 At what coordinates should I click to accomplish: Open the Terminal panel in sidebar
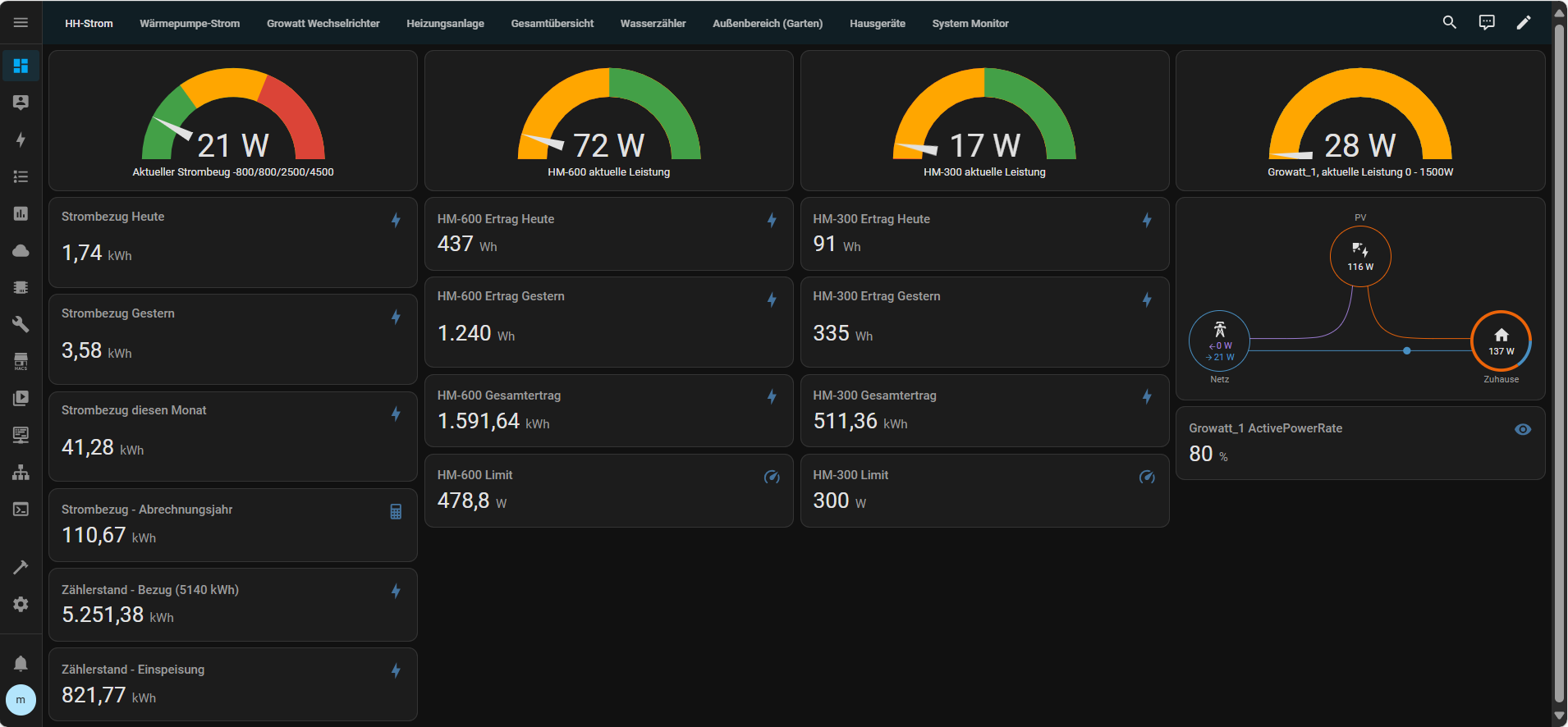click(x=21, y=510)
